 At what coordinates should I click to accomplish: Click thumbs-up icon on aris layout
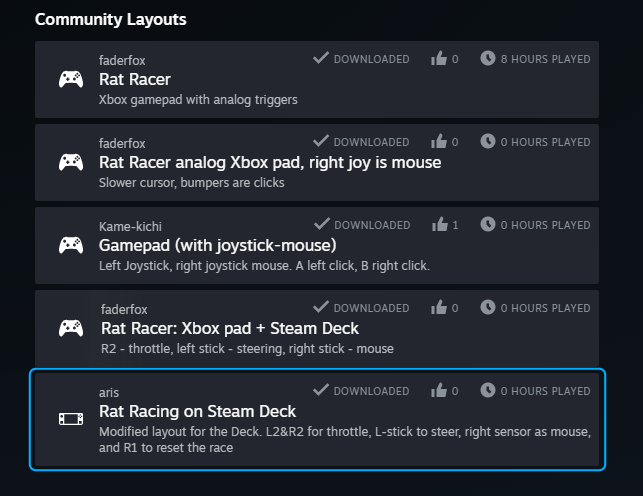click(439, 391)
